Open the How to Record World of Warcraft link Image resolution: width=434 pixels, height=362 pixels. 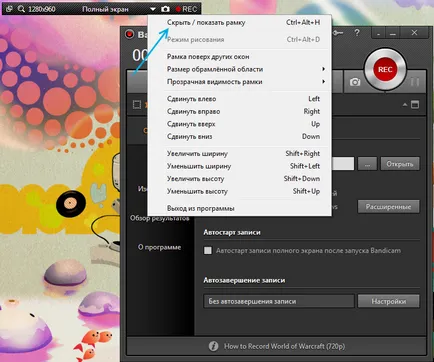pyautogui.click(x=284, y=346)
